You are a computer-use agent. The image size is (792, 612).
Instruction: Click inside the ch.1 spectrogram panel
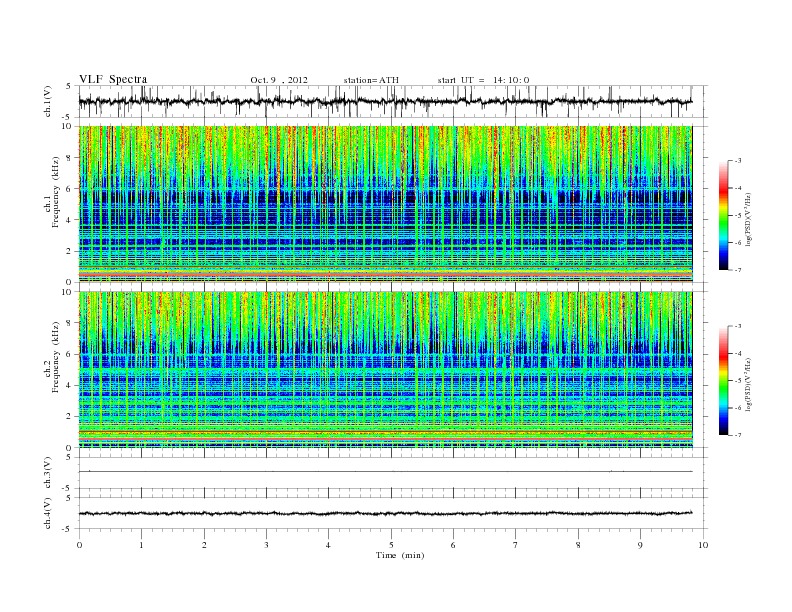[x=385, y=204]
